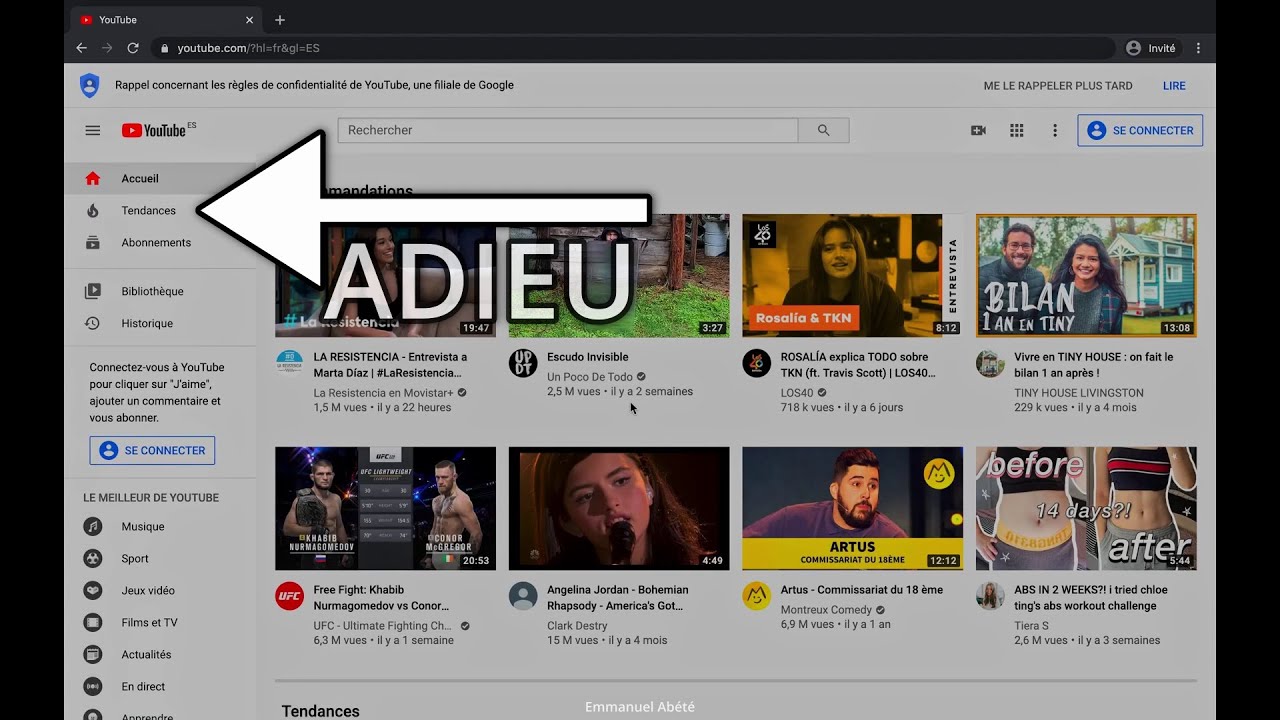
Task: Open Chrome three-dot menu
Action: click(1198, 48)
